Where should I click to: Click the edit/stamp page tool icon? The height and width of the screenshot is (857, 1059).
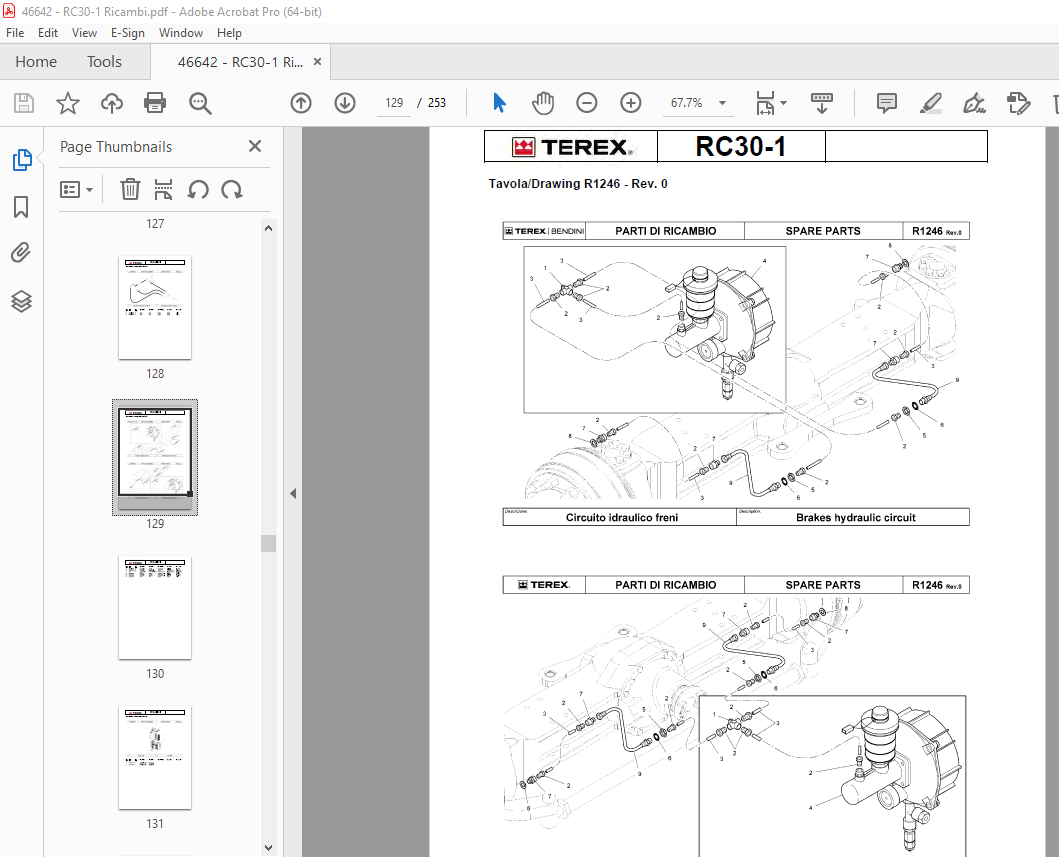(1018, 103)
